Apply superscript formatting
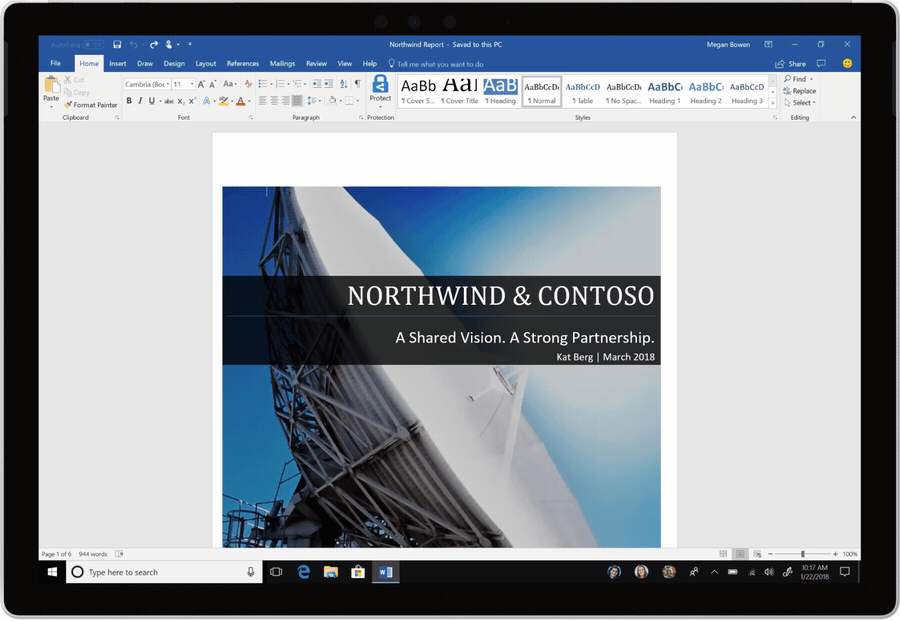The width and height of the screenshot is (900, 621). [x=192, y=101]
